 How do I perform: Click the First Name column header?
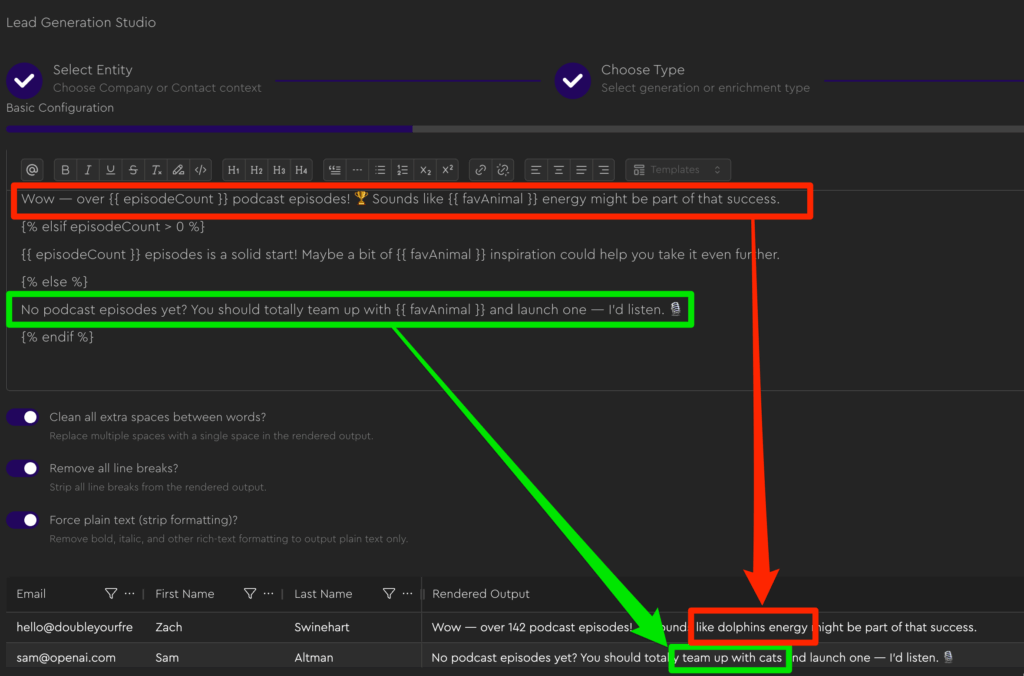(185, 594)
